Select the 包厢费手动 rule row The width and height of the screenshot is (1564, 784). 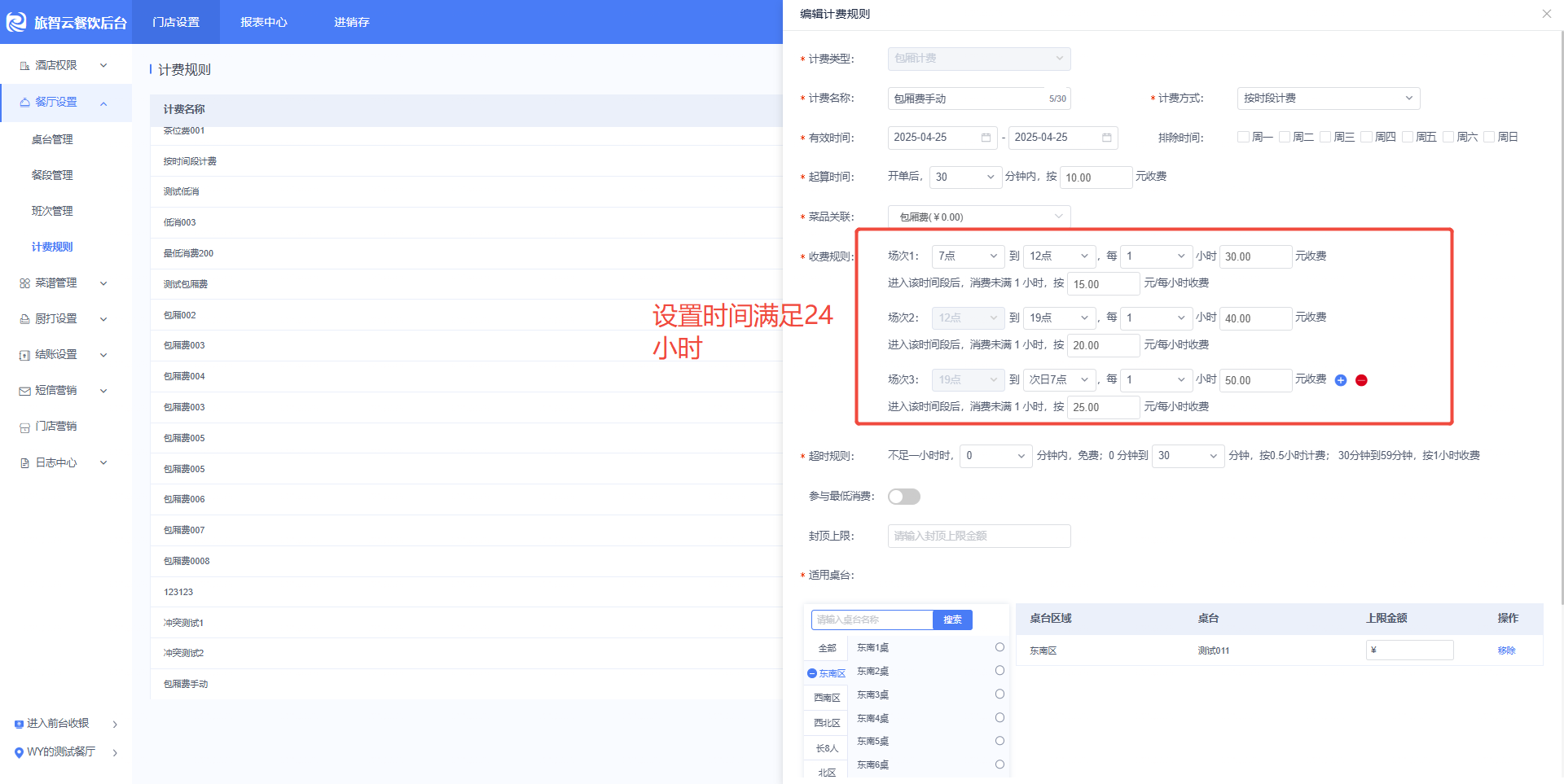pyautogui.click(x=466, y=685)
